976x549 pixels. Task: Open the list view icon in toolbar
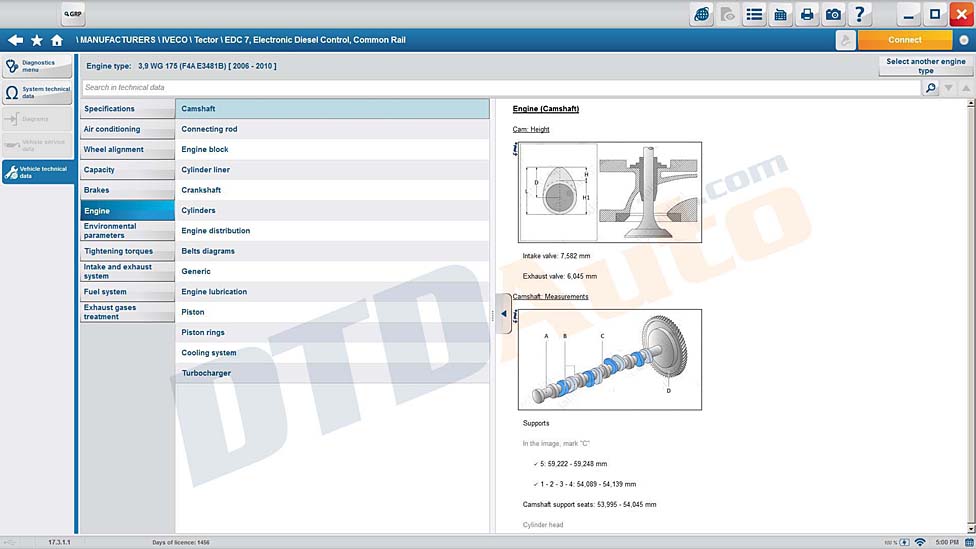point(754,14)
